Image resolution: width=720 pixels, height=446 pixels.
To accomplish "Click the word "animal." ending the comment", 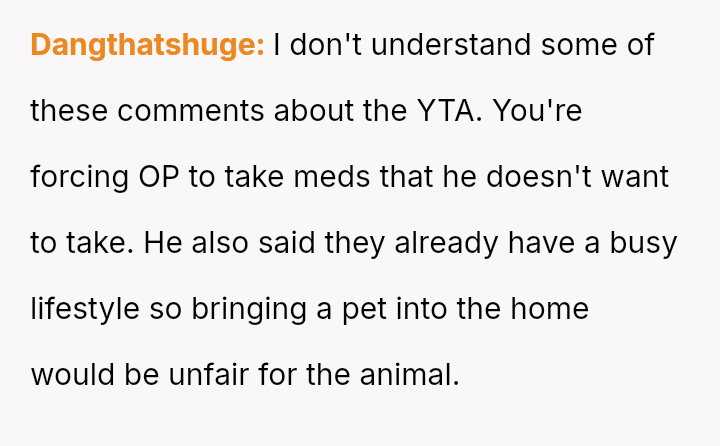I will click(x=410, y=375).
